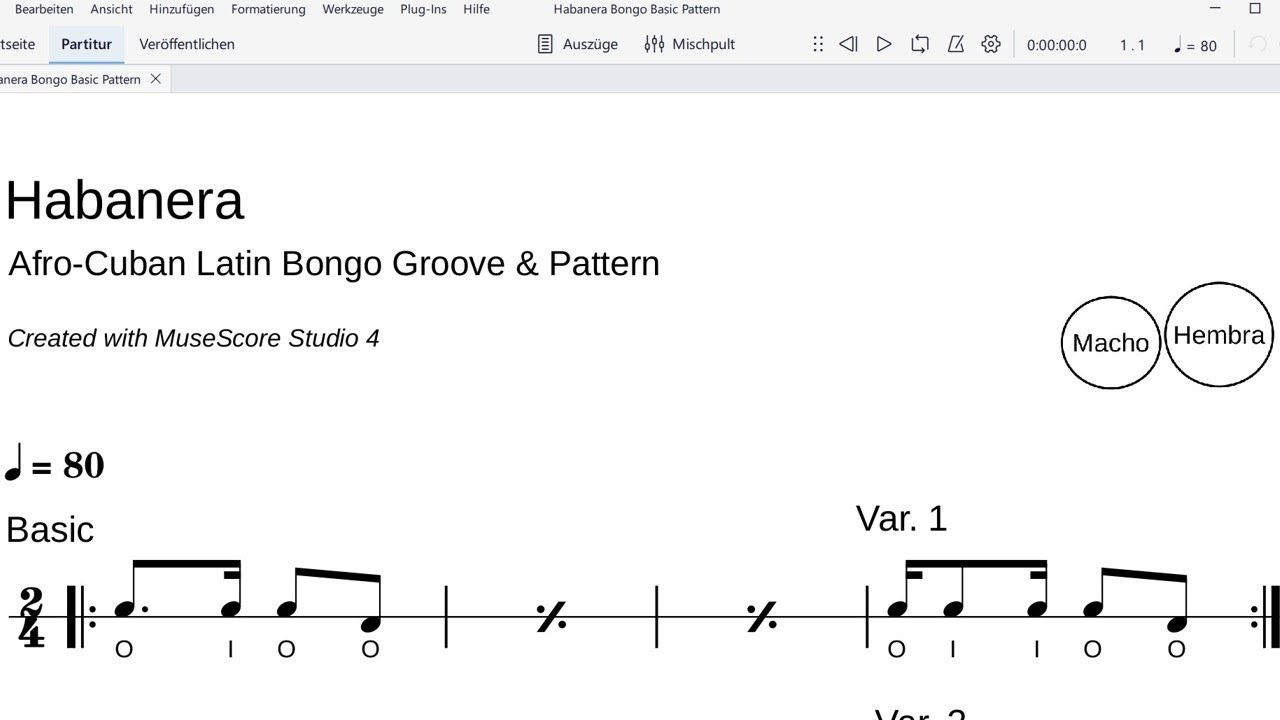This screenshot has width=1280, height=720.
Task: Click the playback time 0:00:00:0 field
Action: point(1057,45)
